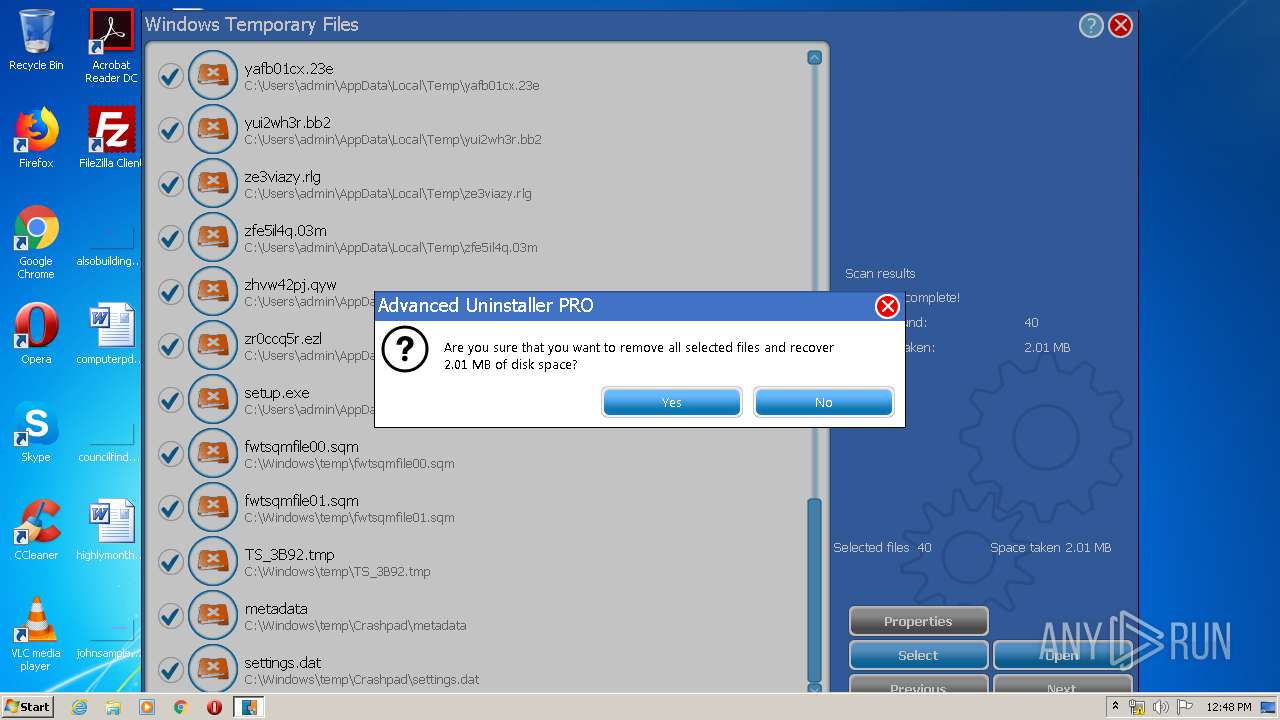
Task: Open Windows Explorer from taskbar
Action: pos(113,707)
